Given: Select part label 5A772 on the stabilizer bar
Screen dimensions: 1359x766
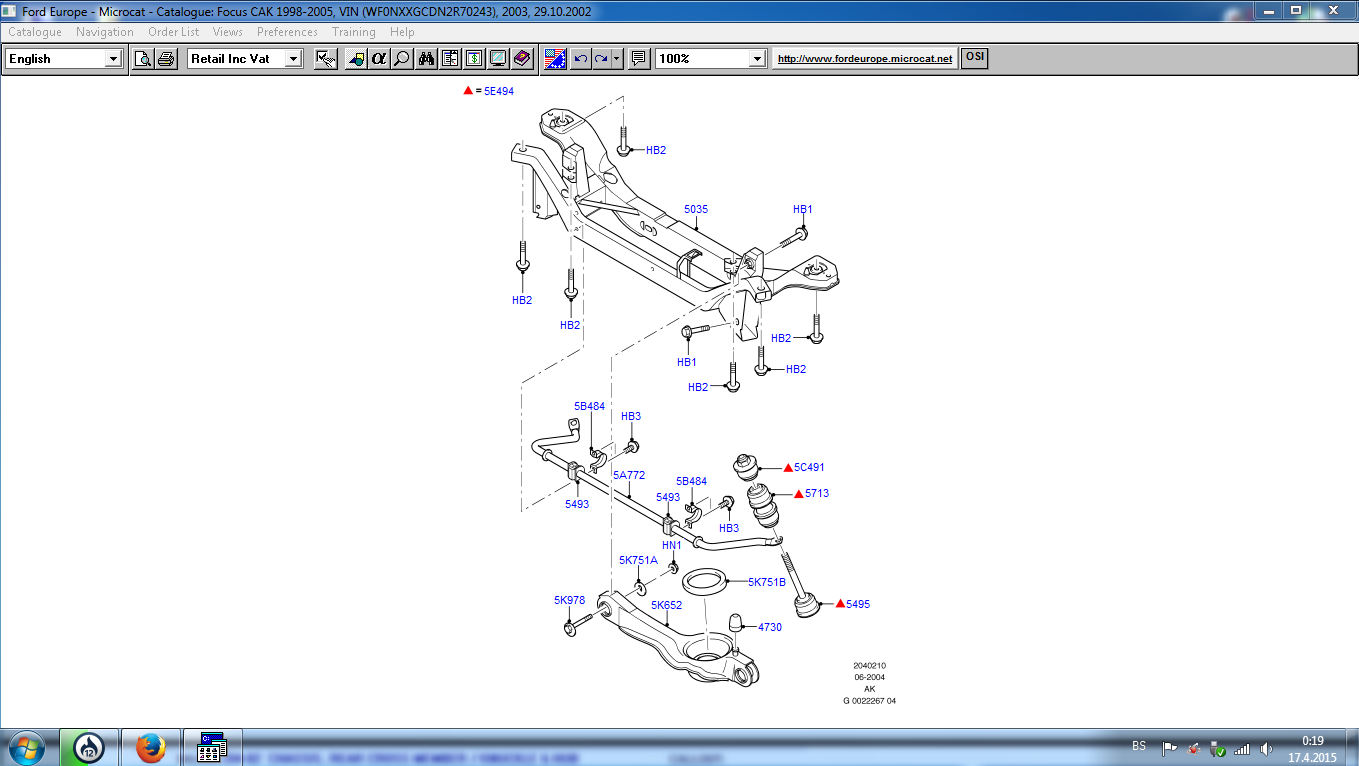Looking at the screenshot, I should tap(629, 475).
